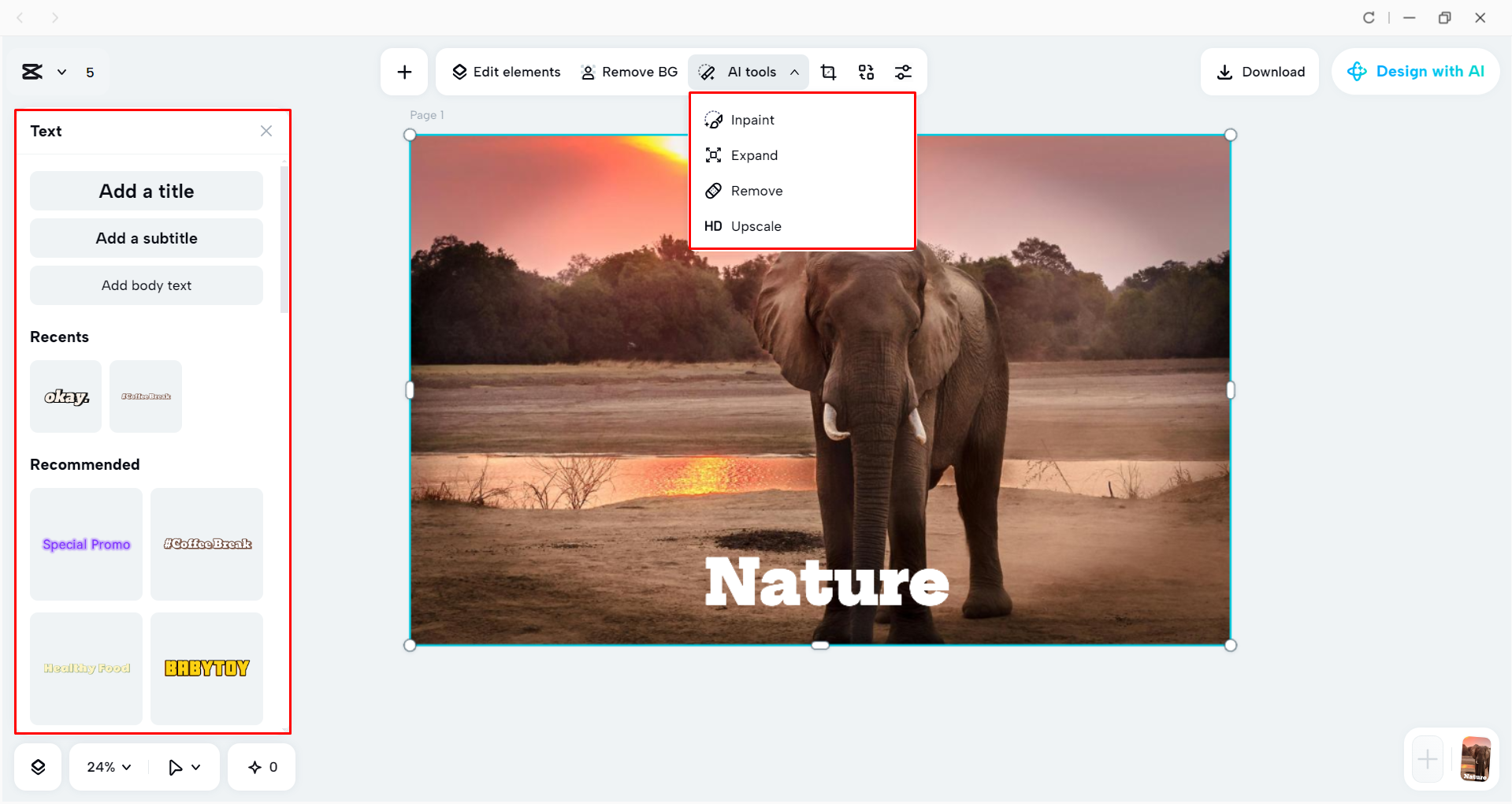
Task: Open the Crop tool in the toolbar
Action: [828, 72]
